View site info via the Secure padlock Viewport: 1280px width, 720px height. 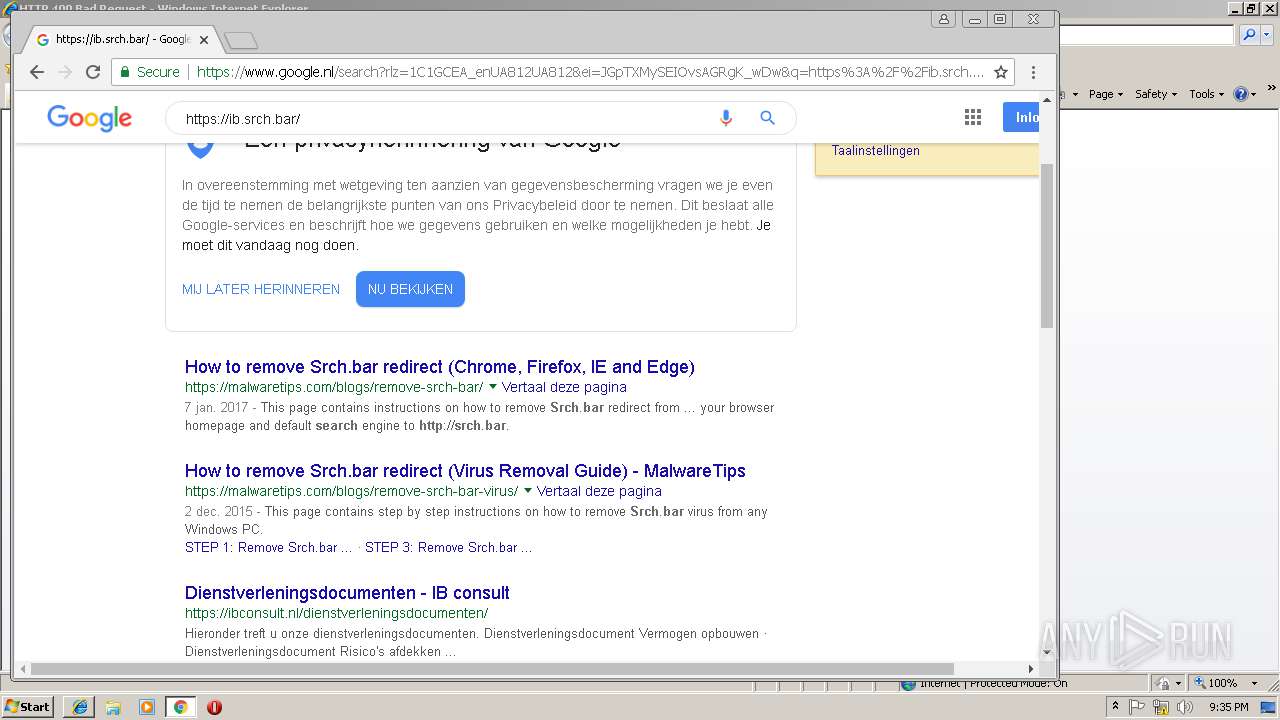coord(149,72)
